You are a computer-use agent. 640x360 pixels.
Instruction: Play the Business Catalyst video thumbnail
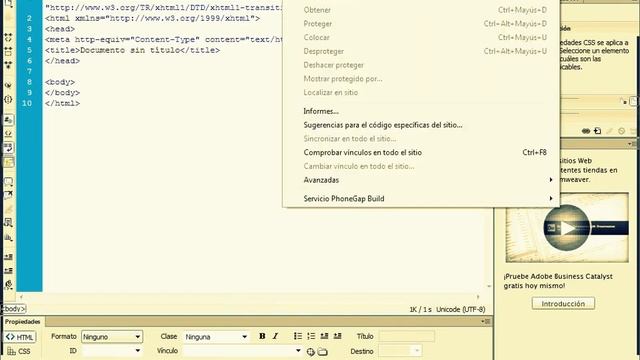(567, 228)
